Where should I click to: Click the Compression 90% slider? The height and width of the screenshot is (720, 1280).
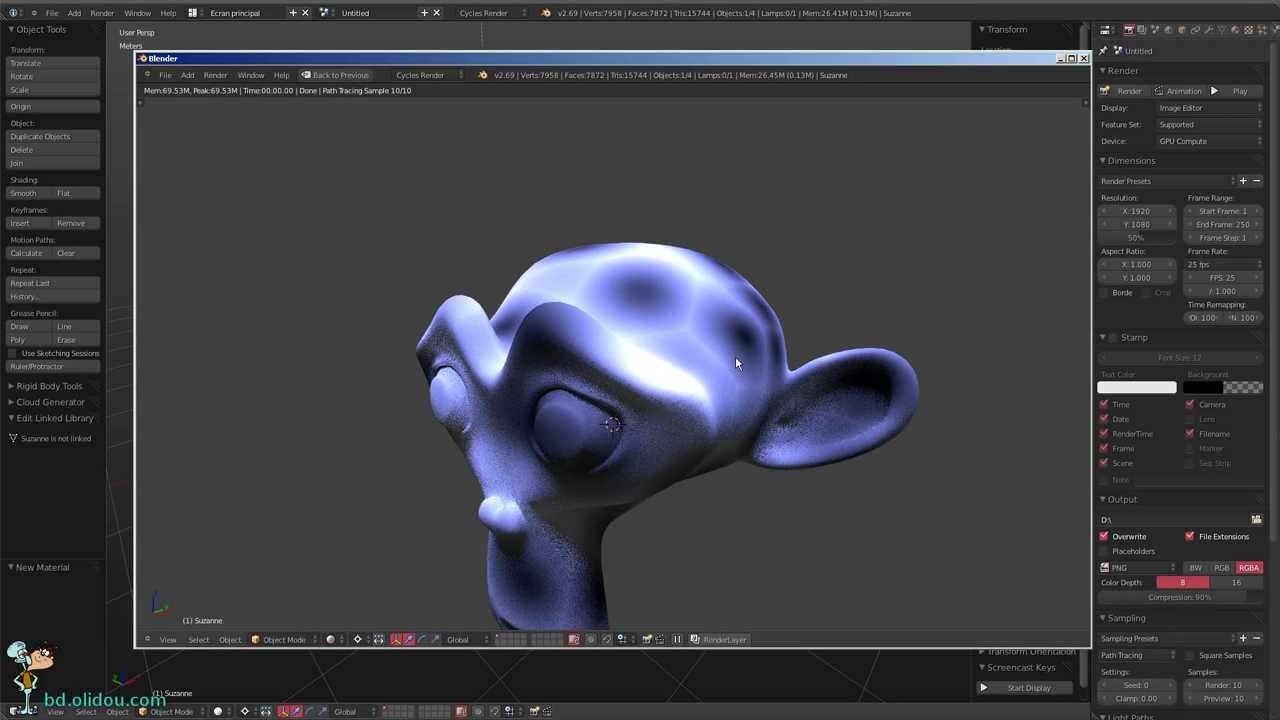click(1180, 598)
